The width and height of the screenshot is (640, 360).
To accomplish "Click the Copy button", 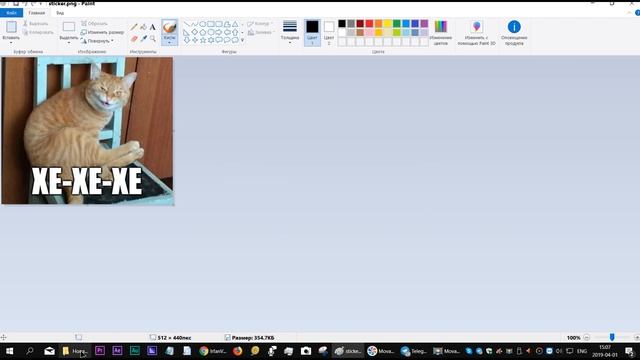I will click(38, 32).
